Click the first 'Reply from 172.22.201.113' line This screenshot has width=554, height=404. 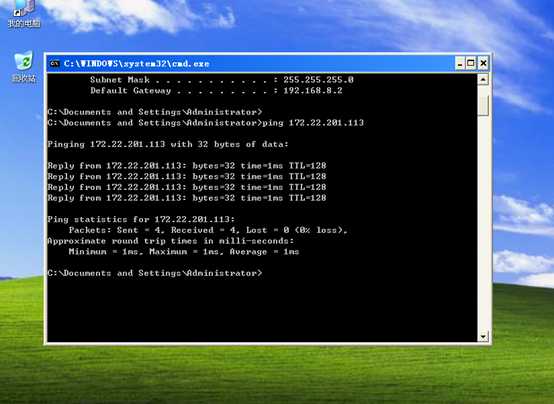pos(187,166)
